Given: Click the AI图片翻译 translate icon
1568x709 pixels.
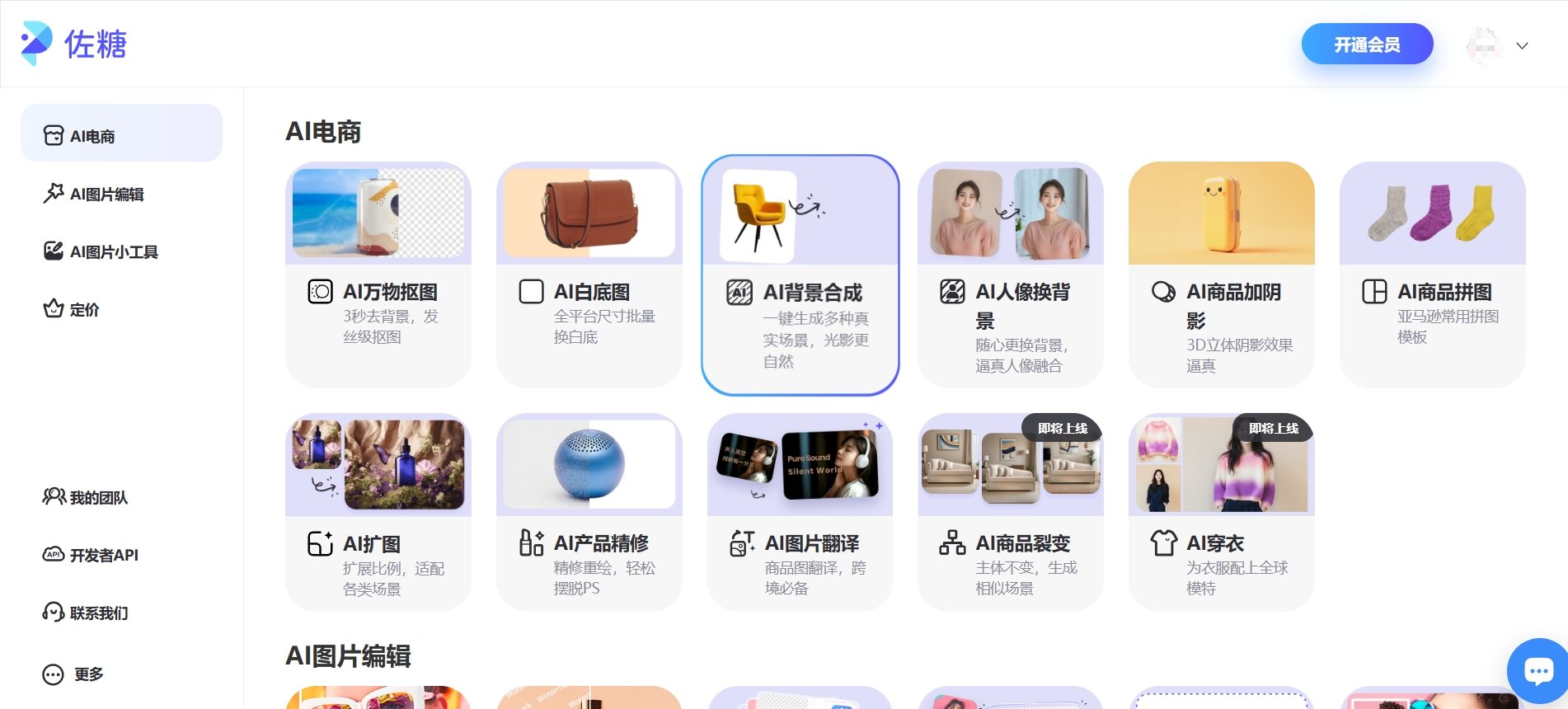Looking at the screenshot, I should 742,542.
